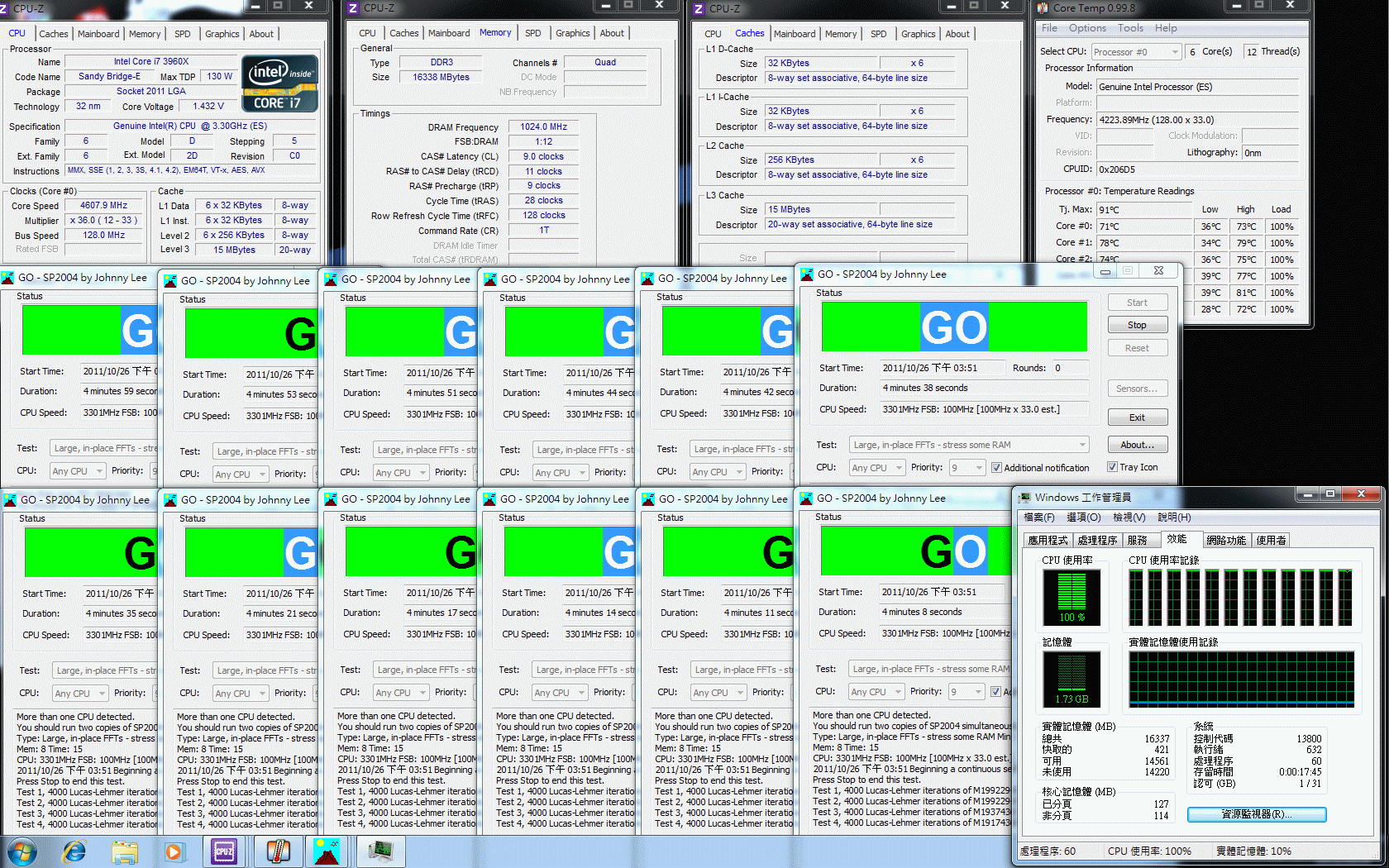1389x868 pixels.
Task: Switch to 處理程序 tab in Task Manager
Action: point(1097,541)
